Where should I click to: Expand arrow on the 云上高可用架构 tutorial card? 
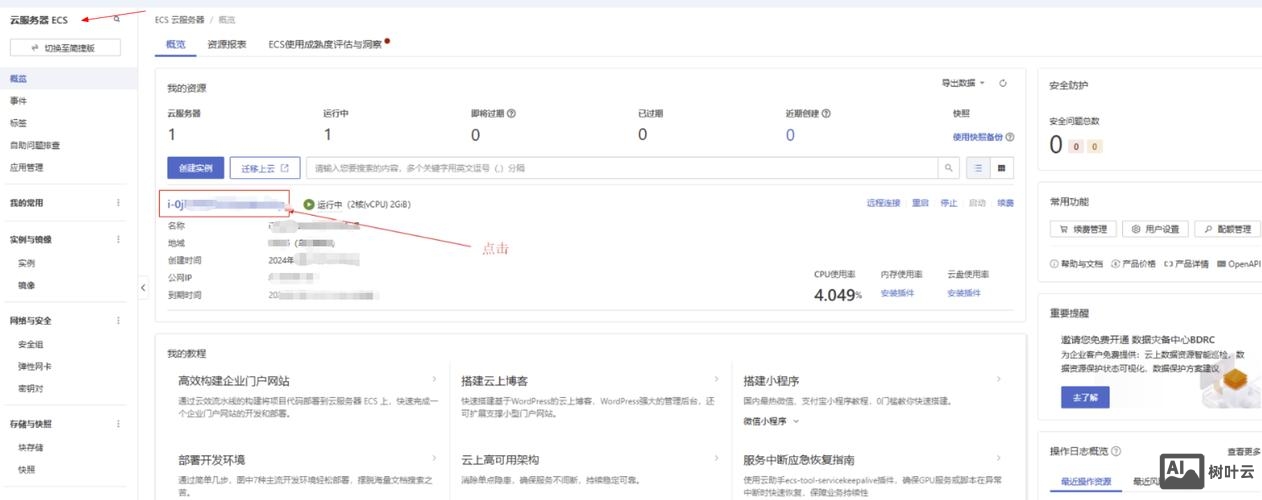point(717,459)
